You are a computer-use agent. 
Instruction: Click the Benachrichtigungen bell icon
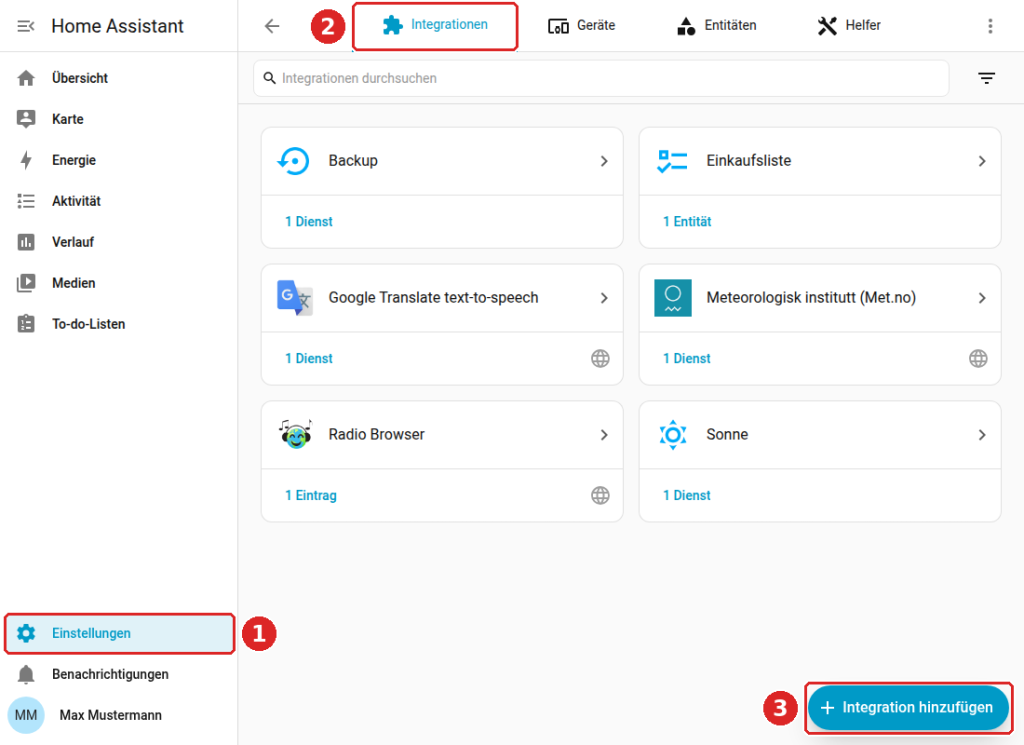(26, 674)
